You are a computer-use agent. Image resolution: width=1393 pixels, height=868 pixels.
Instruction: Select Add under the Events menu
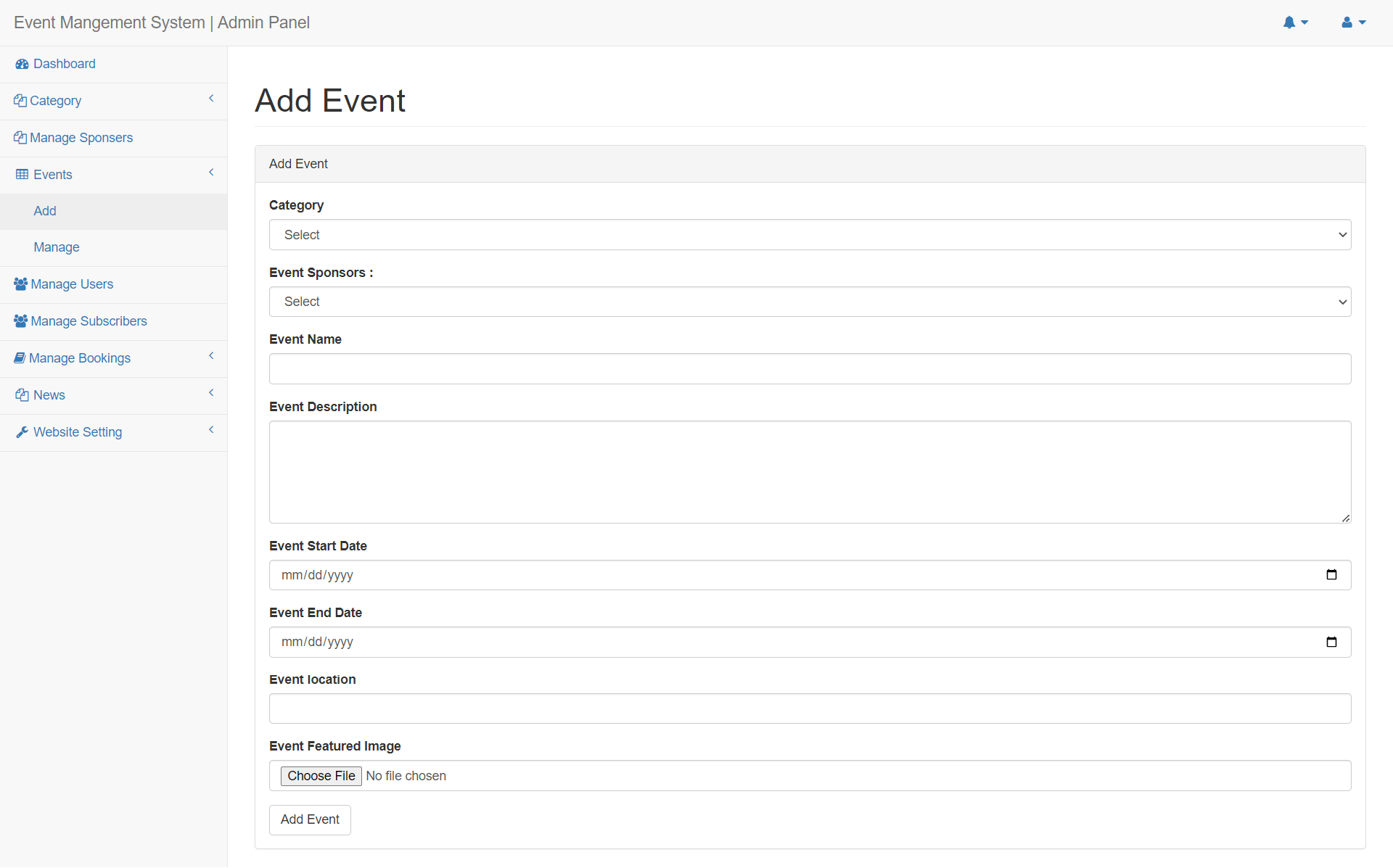point(44,210)
